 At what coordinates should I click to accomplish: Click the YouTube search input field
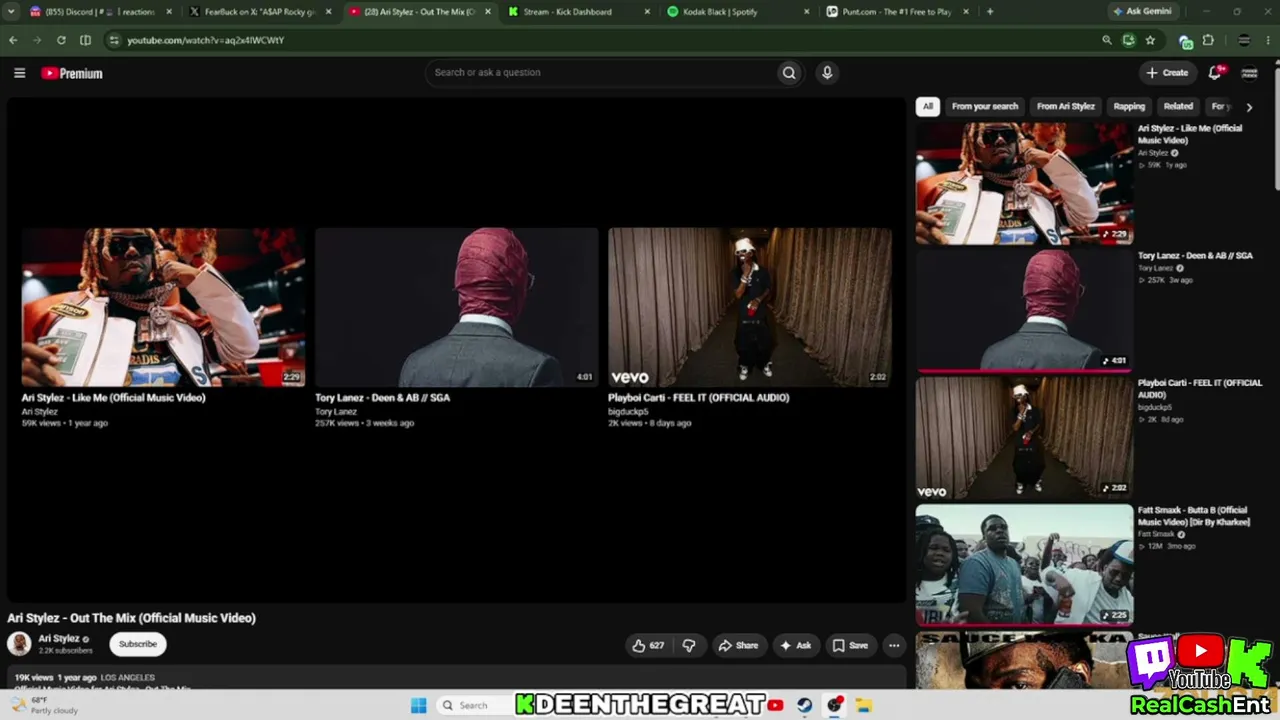[600, 72]
